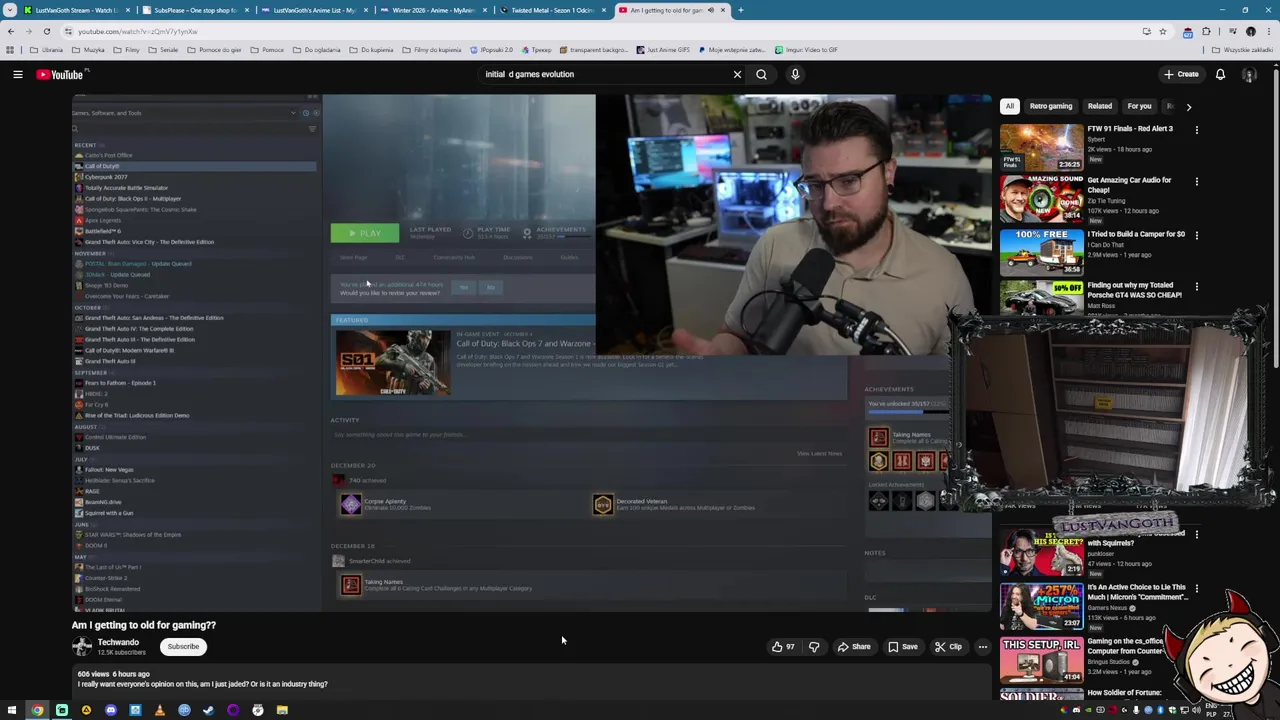The height and width of the screenshot is (720, 1280).
Task: Run the search with the magnifier button
Action: tap(761, 74)
